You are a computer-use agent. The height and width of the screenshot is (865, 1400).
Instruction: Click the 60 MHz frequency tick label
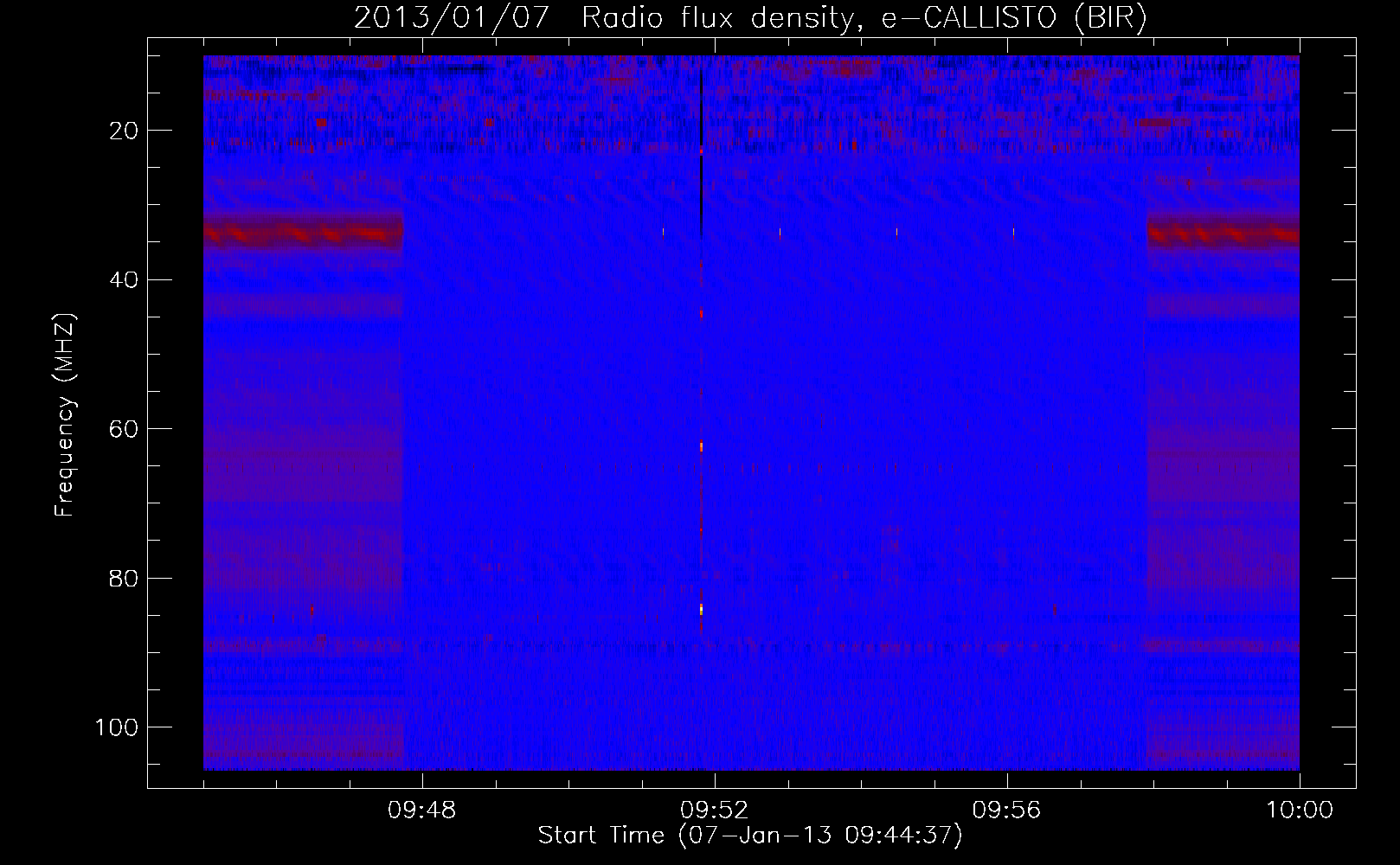click(x=124, y=429)
